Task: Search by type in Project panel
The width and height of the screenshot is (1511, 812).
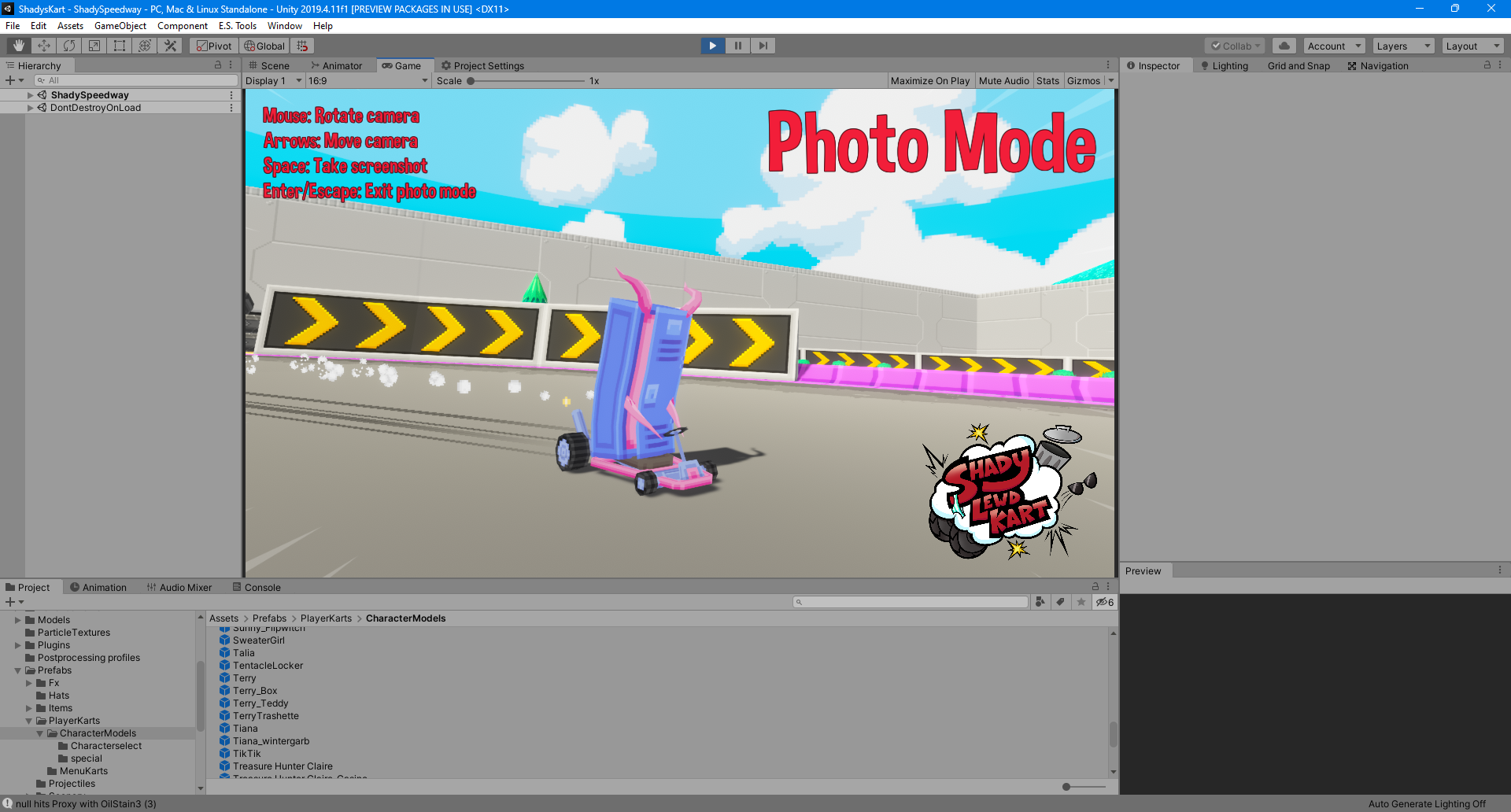Action: pyautogui.click(x=1040, y=602)
